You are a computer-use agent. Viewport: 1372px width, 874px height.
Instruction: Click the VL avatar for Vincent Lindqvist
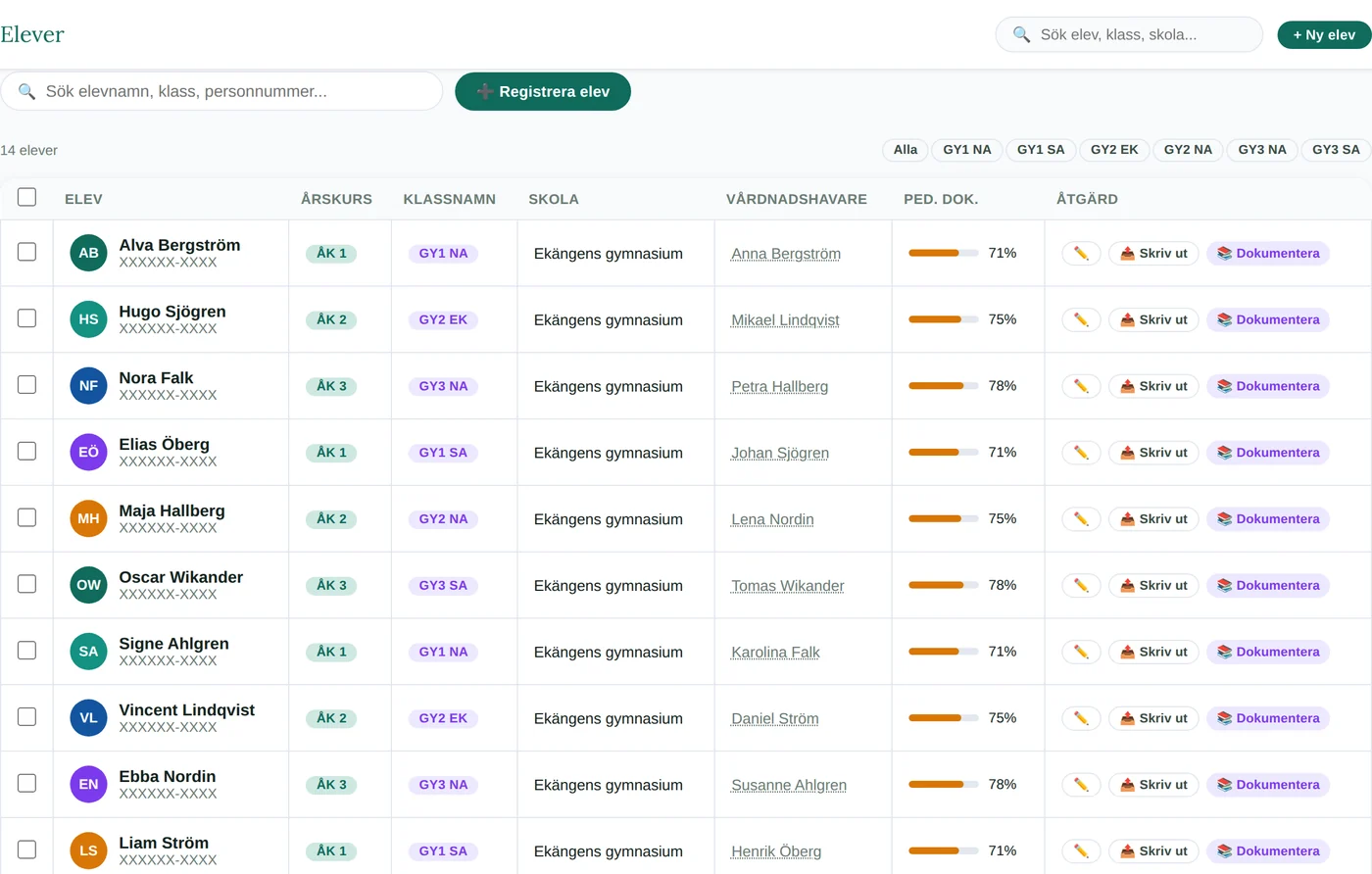pyautogui.click(x=88, y=718)
